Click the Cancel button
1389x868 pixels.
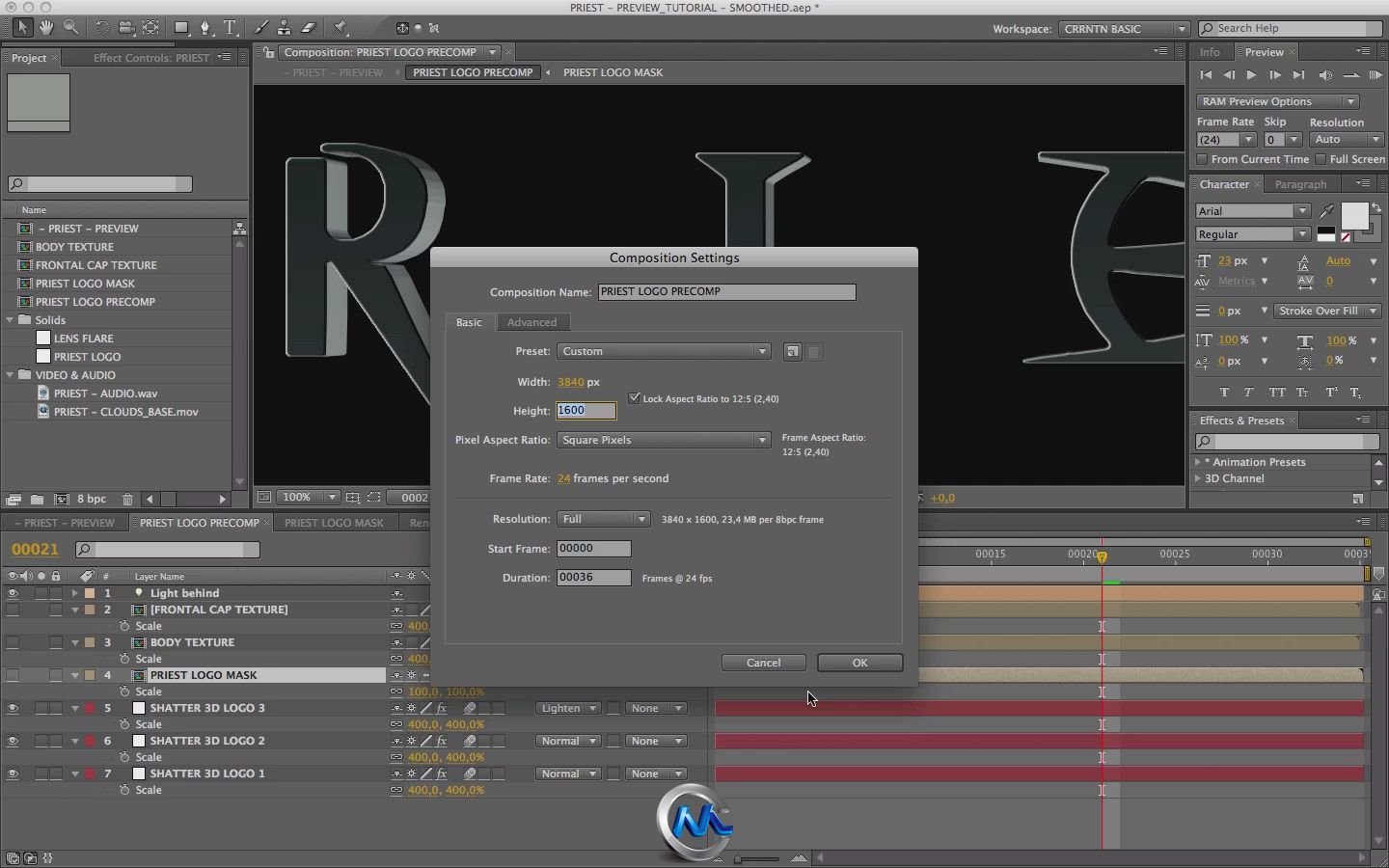(763, 663)
